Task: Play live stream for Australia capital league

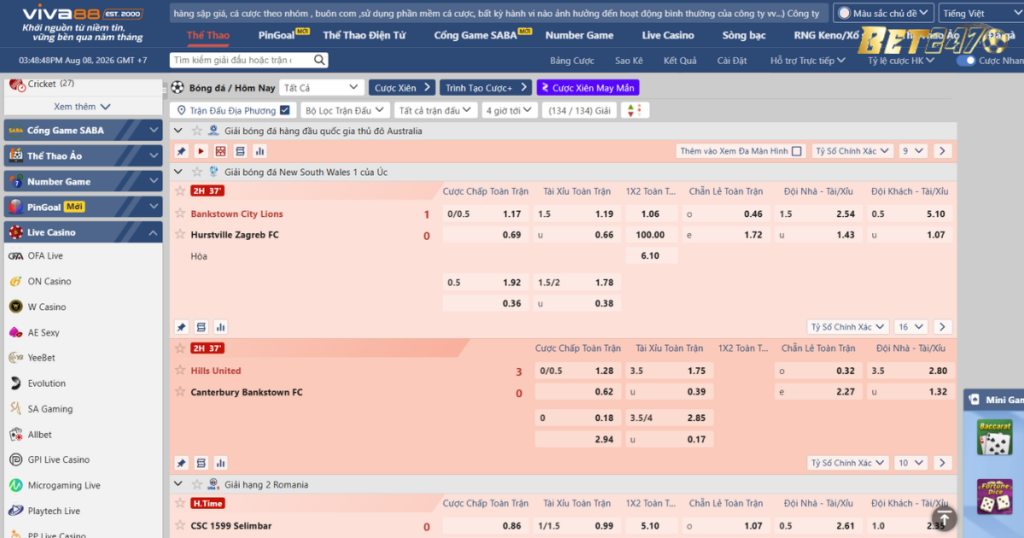Action: 201,151
